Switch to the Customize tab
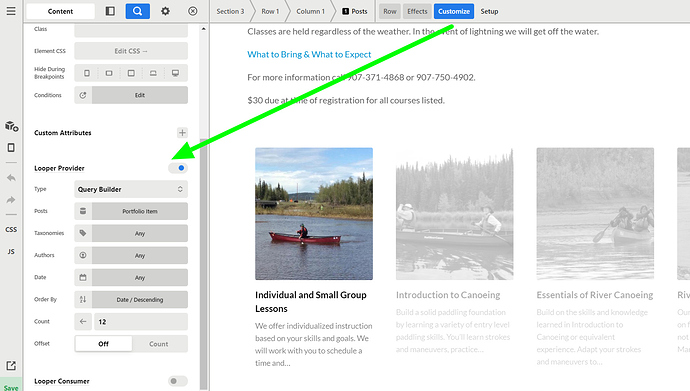Viewport: 690px width, 391px height. (x=454, y=11)
